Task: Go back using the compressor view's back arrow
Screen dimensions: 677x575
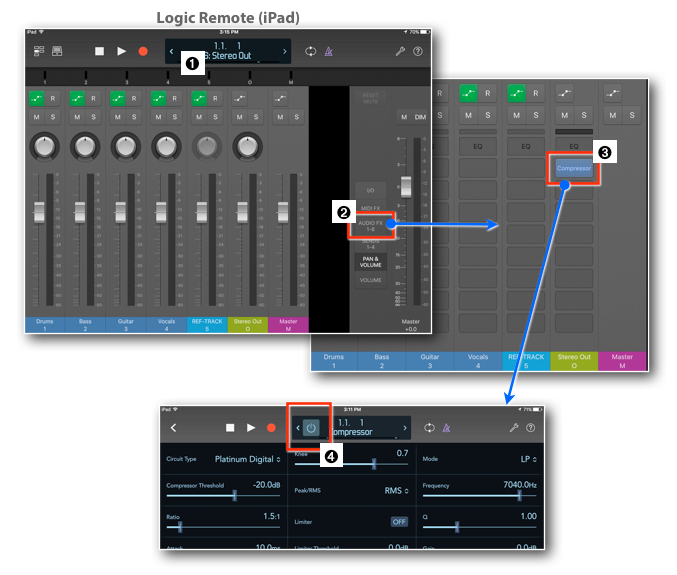Action: click(x=174, y=427)
